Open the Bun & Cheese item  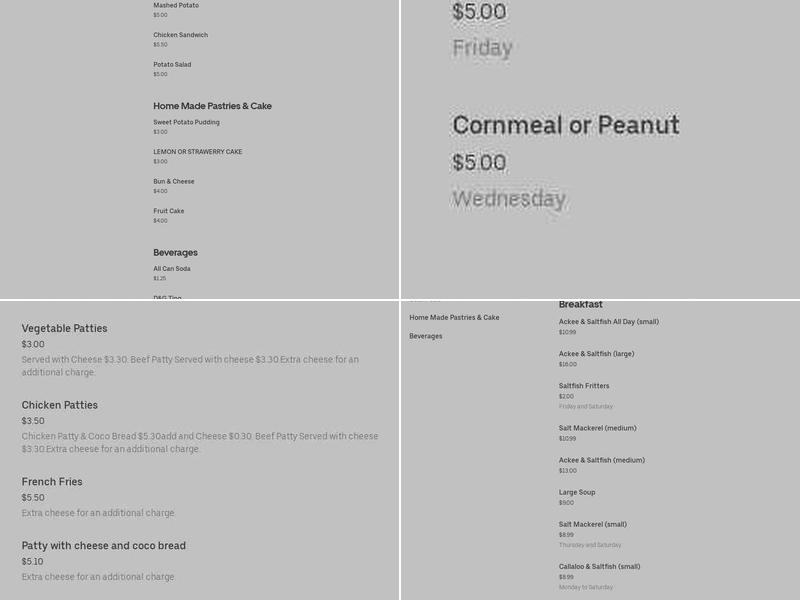tap(174, 181)
